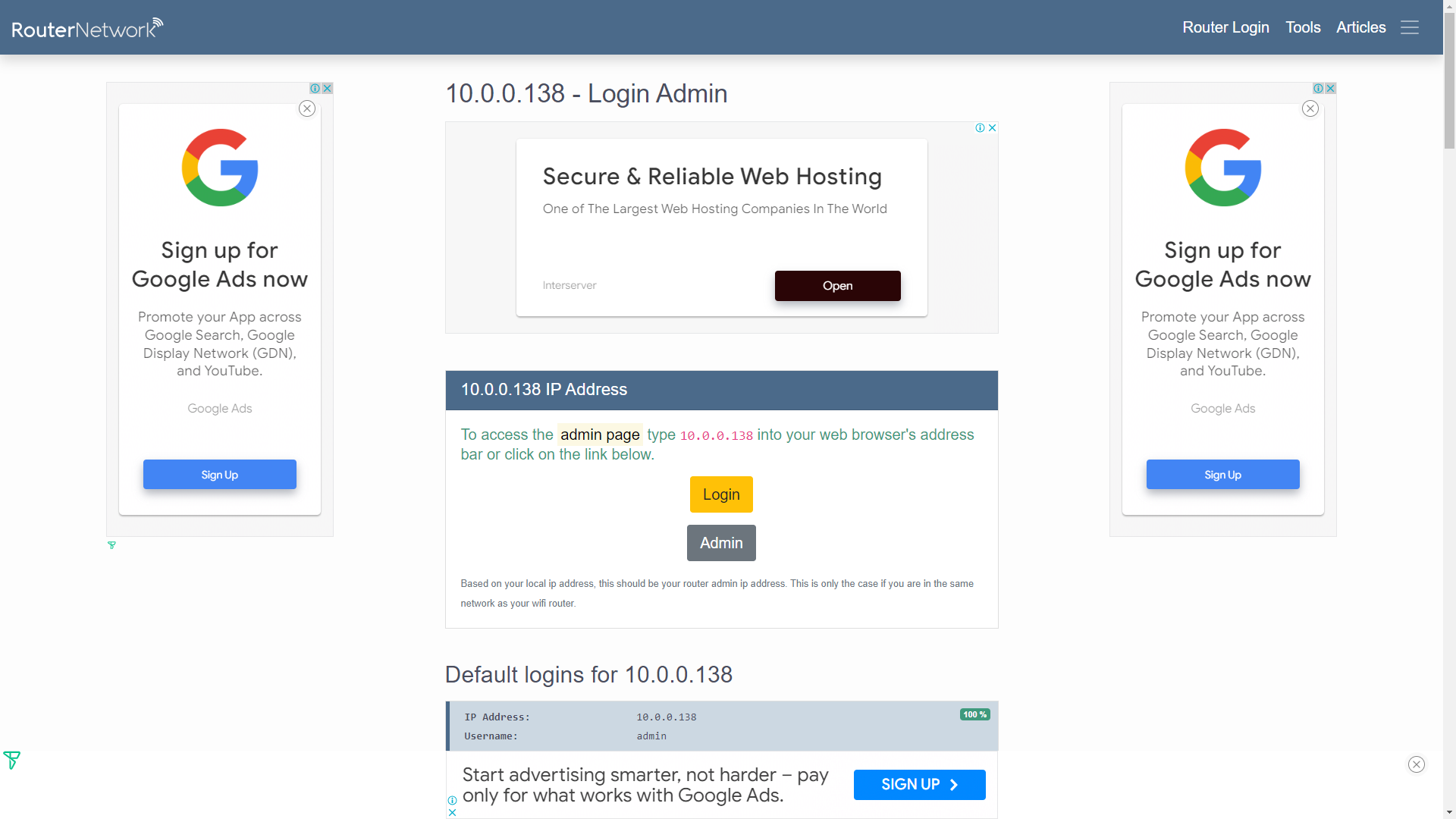Close the left Google Ads overlay
The height and width of the screenshot is (819, 1456).
pos(307,108)
